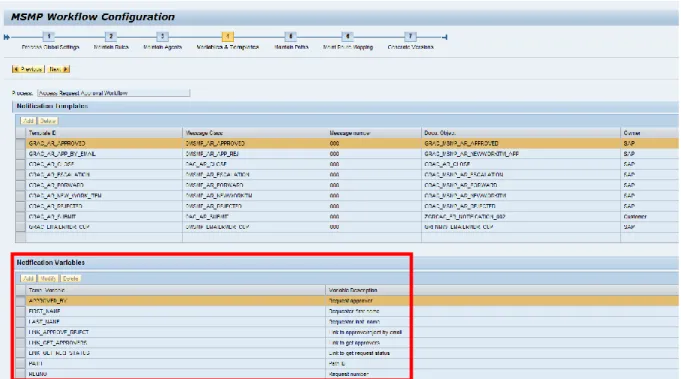Click the roadmap start arrow icon
681x379 pixels.
click(7, 37)
